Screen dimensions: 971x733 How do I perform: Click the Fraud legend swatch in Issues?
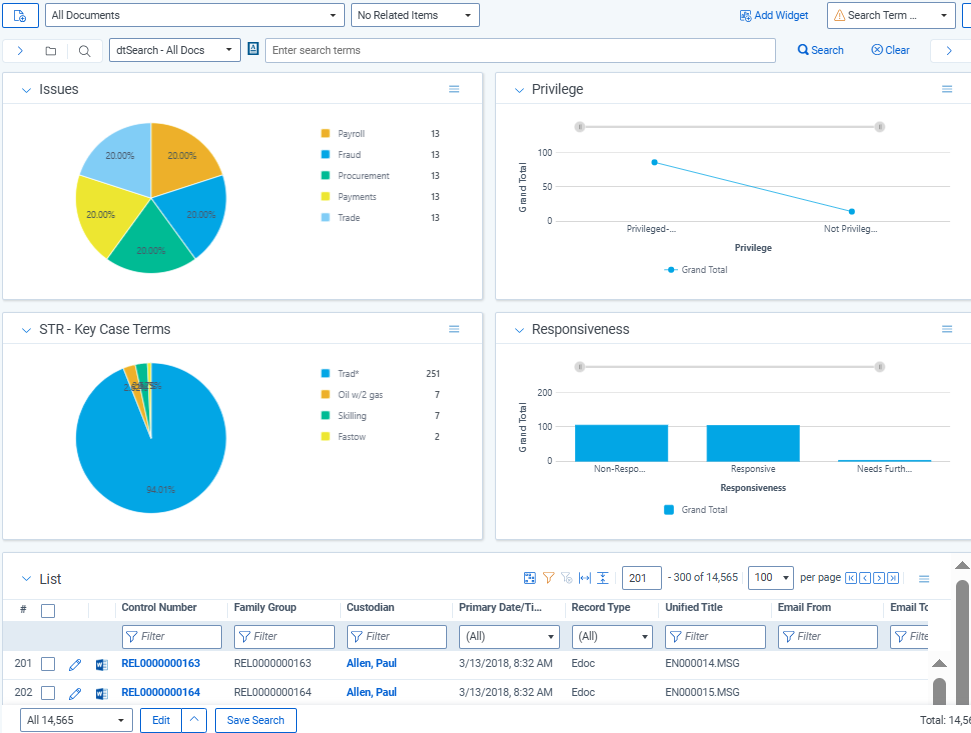pos(325,154)
